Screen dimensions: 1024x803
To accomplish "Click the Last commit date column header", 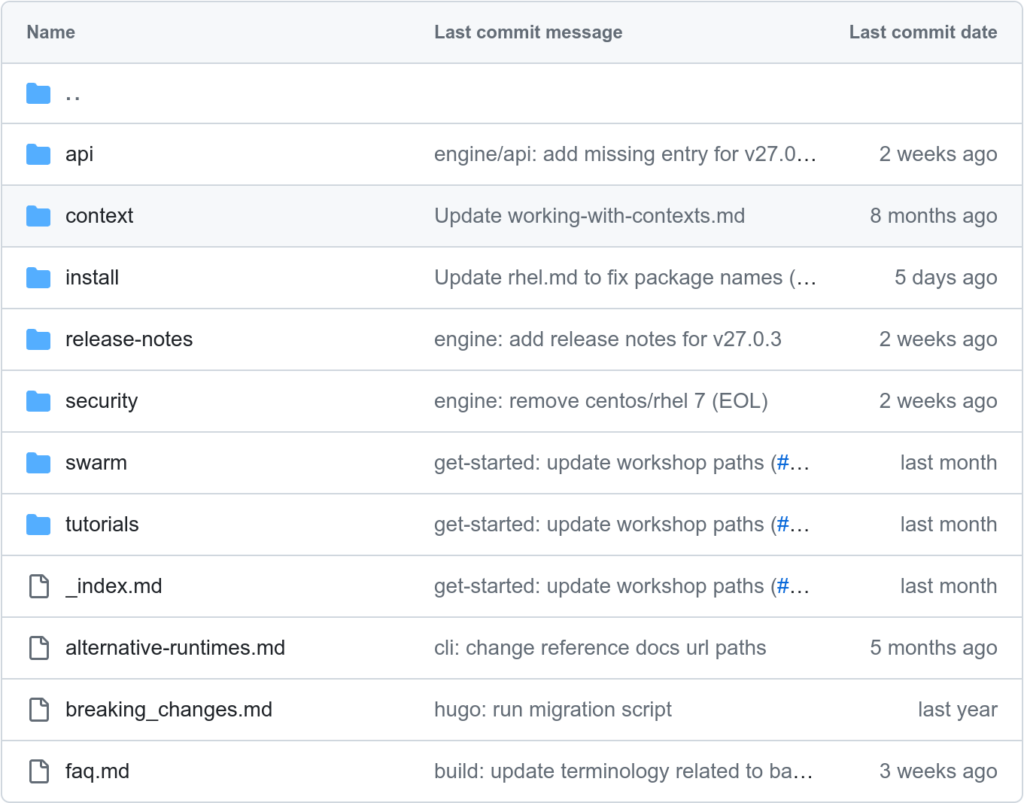I will [x=922, y=32].
